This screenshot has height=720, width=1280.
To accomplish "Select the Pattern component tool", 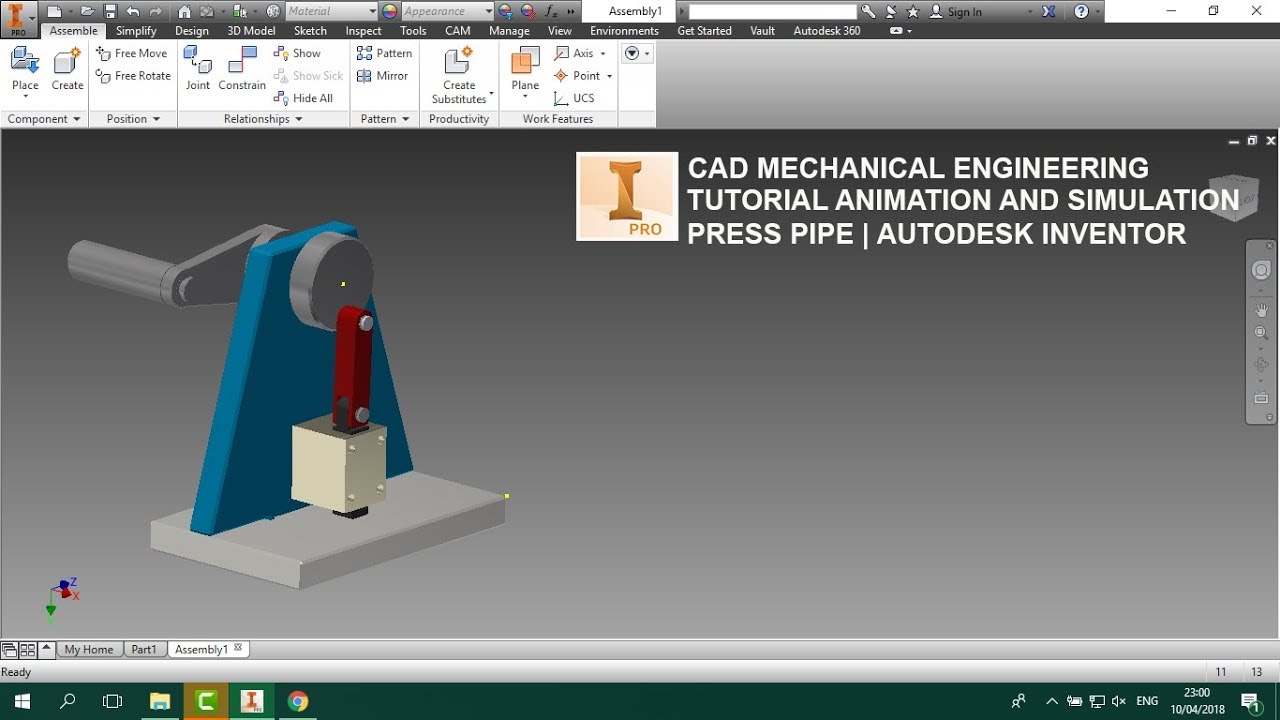I will point(384,53).
